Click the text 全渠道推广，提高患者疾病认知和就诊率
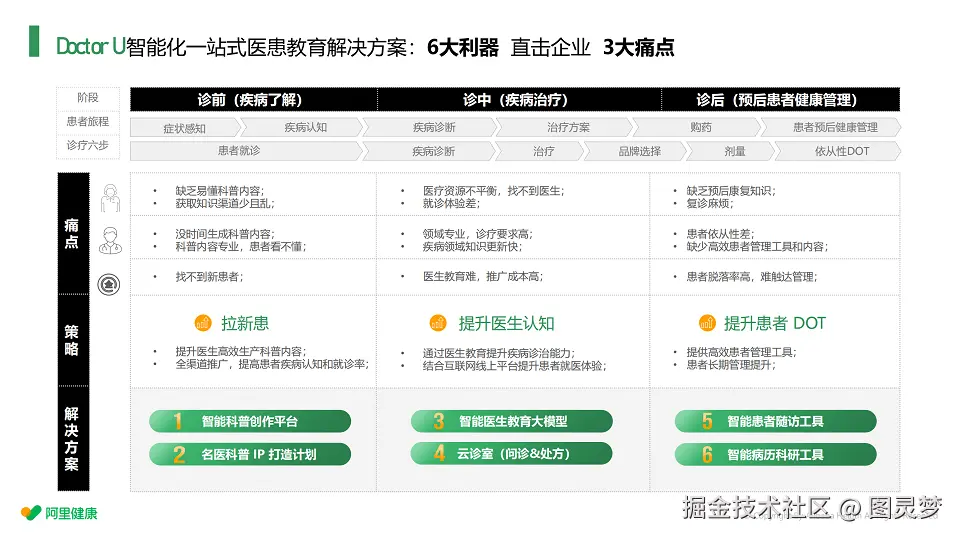 [271, 364]
